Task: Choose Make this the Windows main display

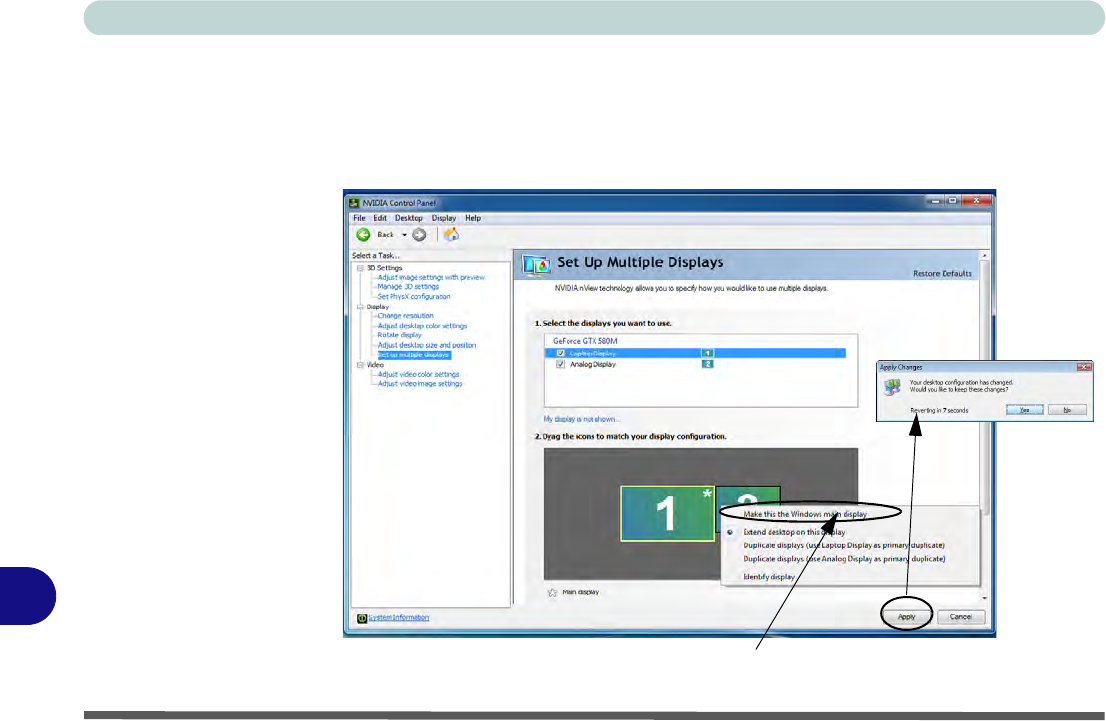Action: tap(805, 514)
